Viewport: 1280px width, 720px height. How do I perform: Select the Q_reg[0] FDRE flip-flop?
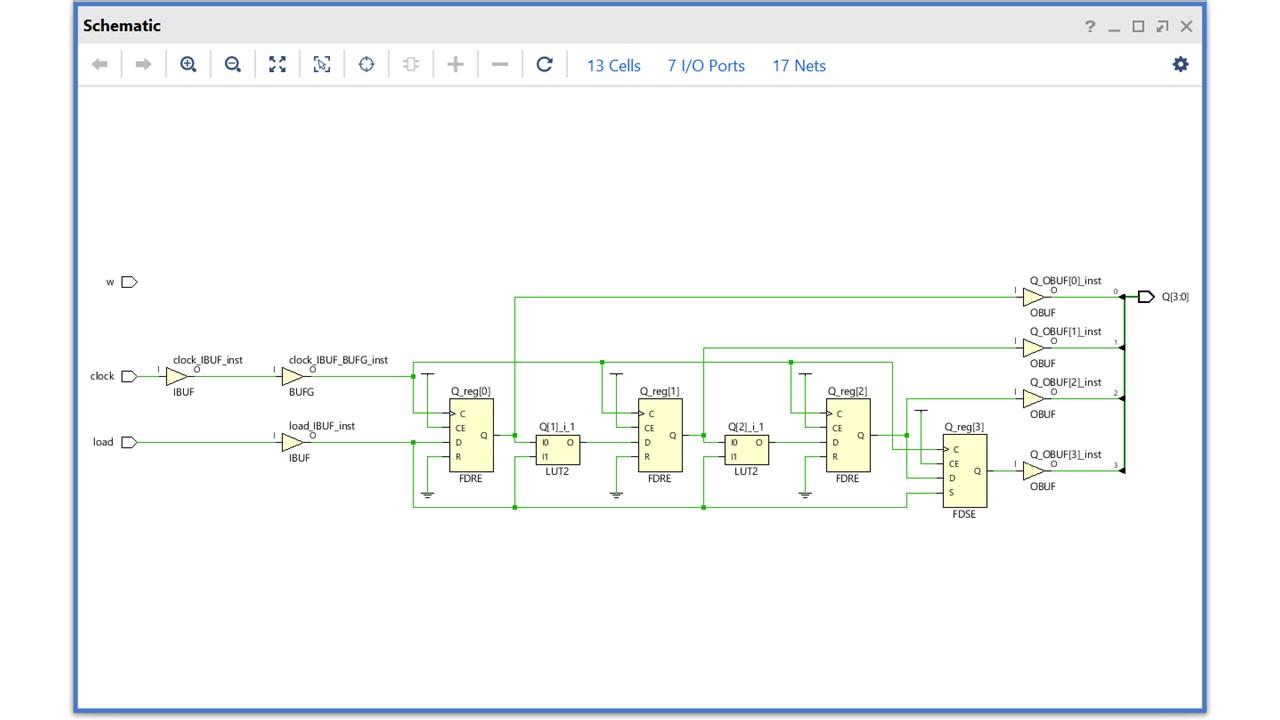(x=471, y=434)
